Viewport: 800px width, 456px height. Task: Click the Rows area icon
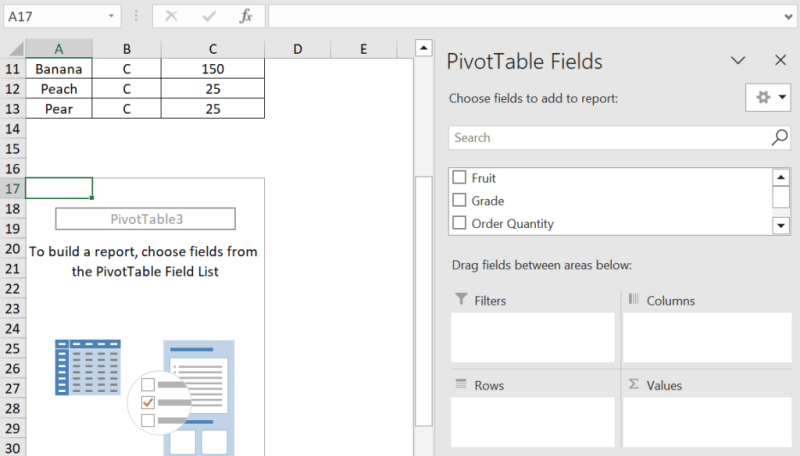click(x=461, y=384)
